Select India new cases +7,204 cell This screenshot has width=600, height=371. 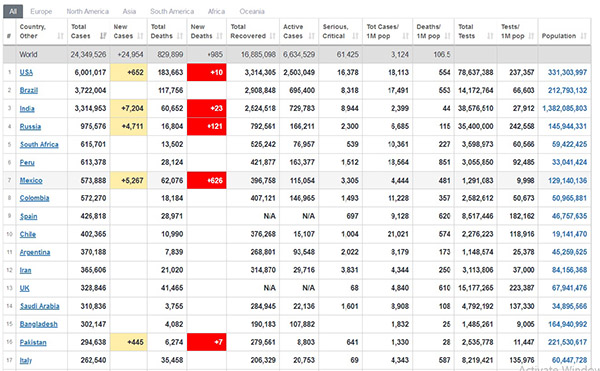pyautogui.click(x=129, y=109)
